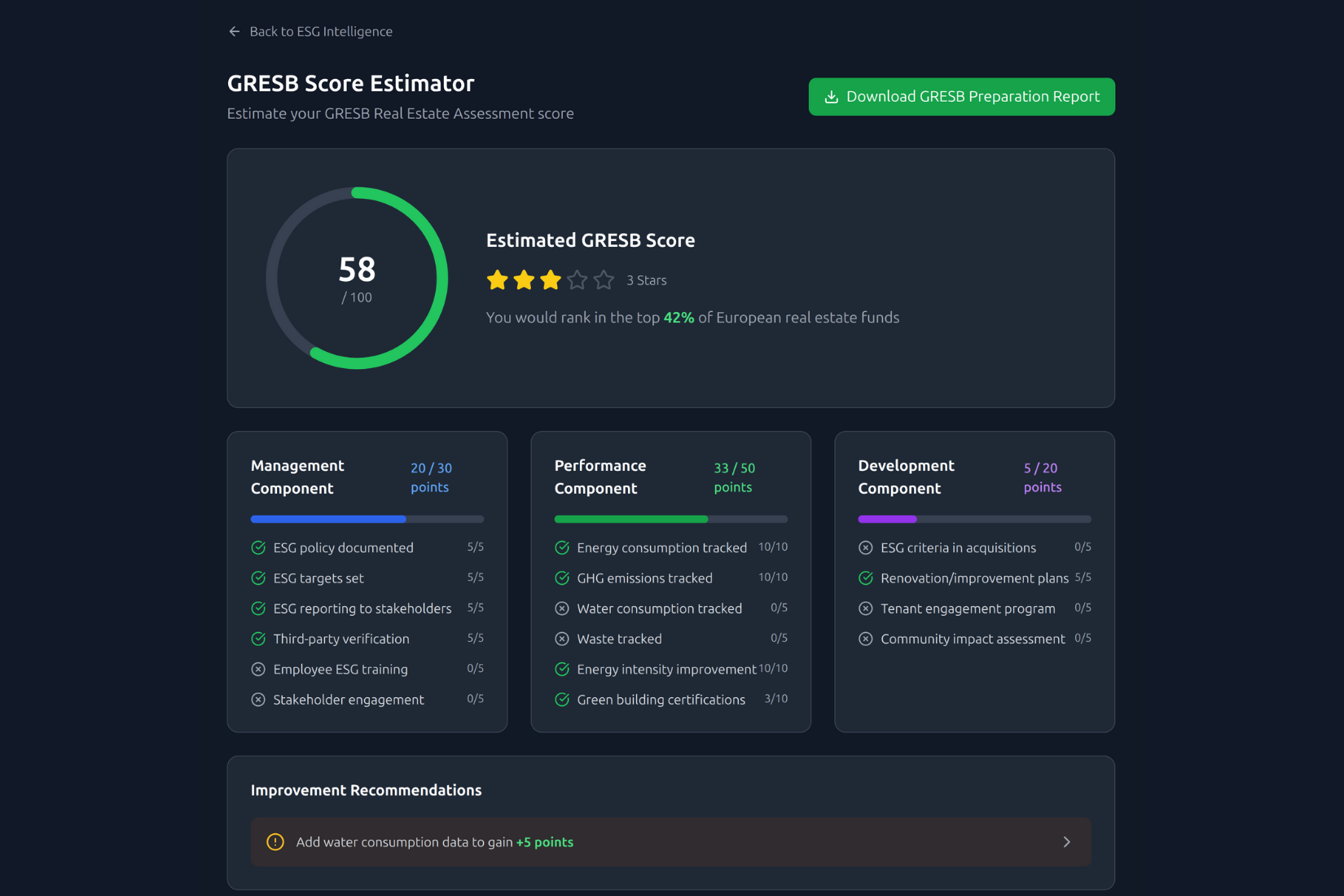Click the fourth empty star
The height and width of the screenshot is (896, 1344).
578,280
